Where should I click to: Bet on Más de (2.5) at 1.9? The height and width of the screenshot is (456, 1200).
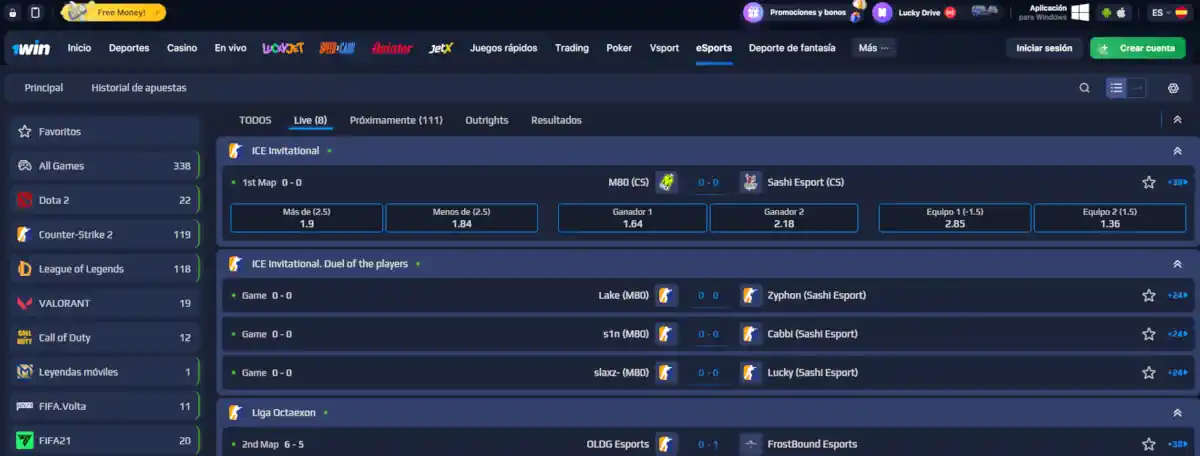point(307,218)
